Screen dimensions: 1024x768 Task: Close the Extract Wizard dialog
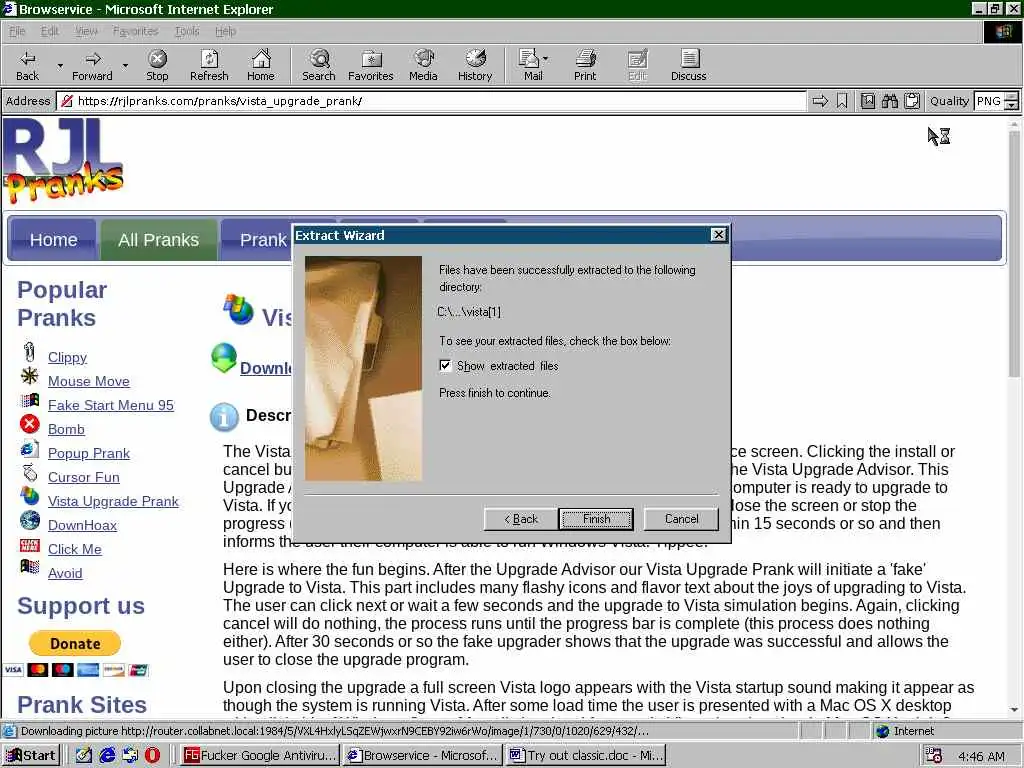[718, 235]
